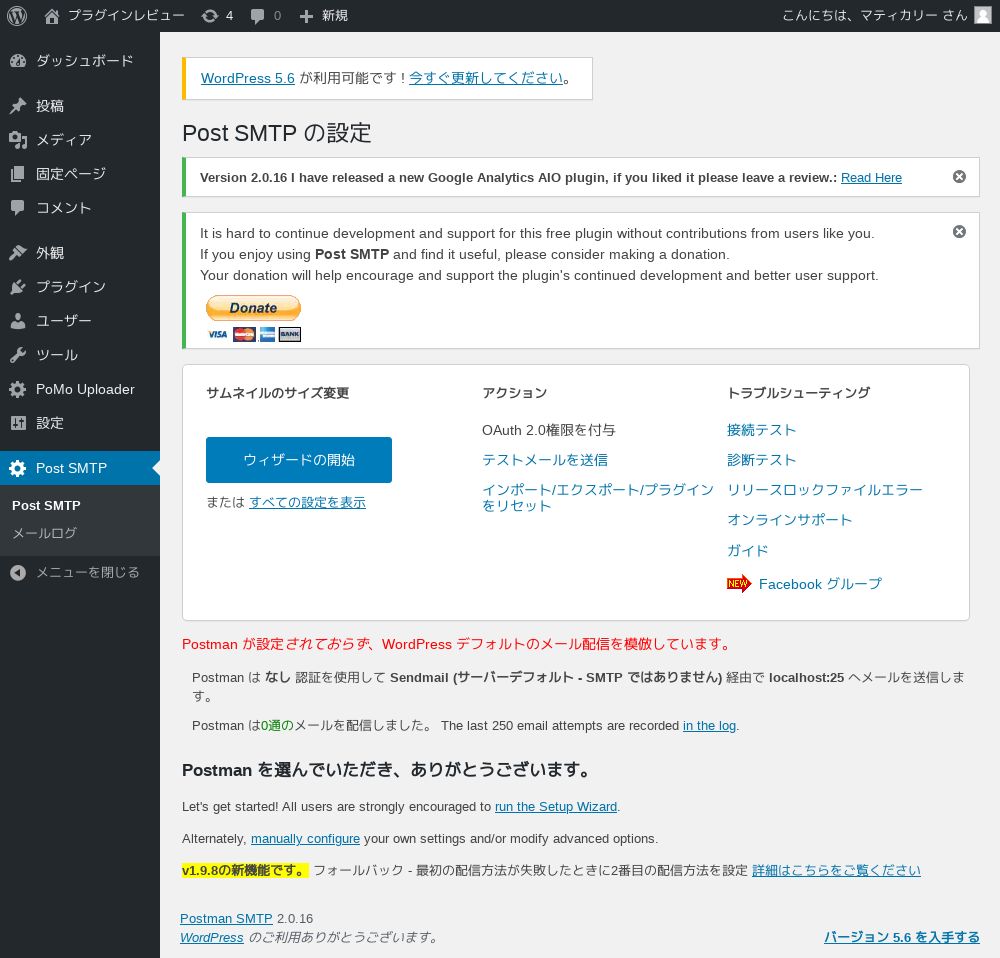Open 固定ページ menu item
This screenshot has width=1000, height=958.
point(71,173)
